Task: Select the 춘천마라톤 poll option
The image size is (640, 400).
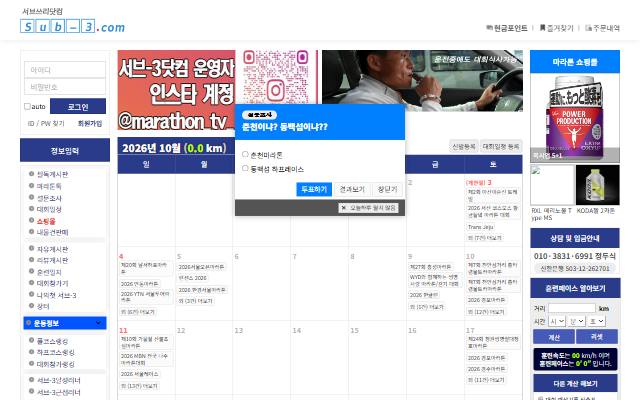Action: (245, 154)
